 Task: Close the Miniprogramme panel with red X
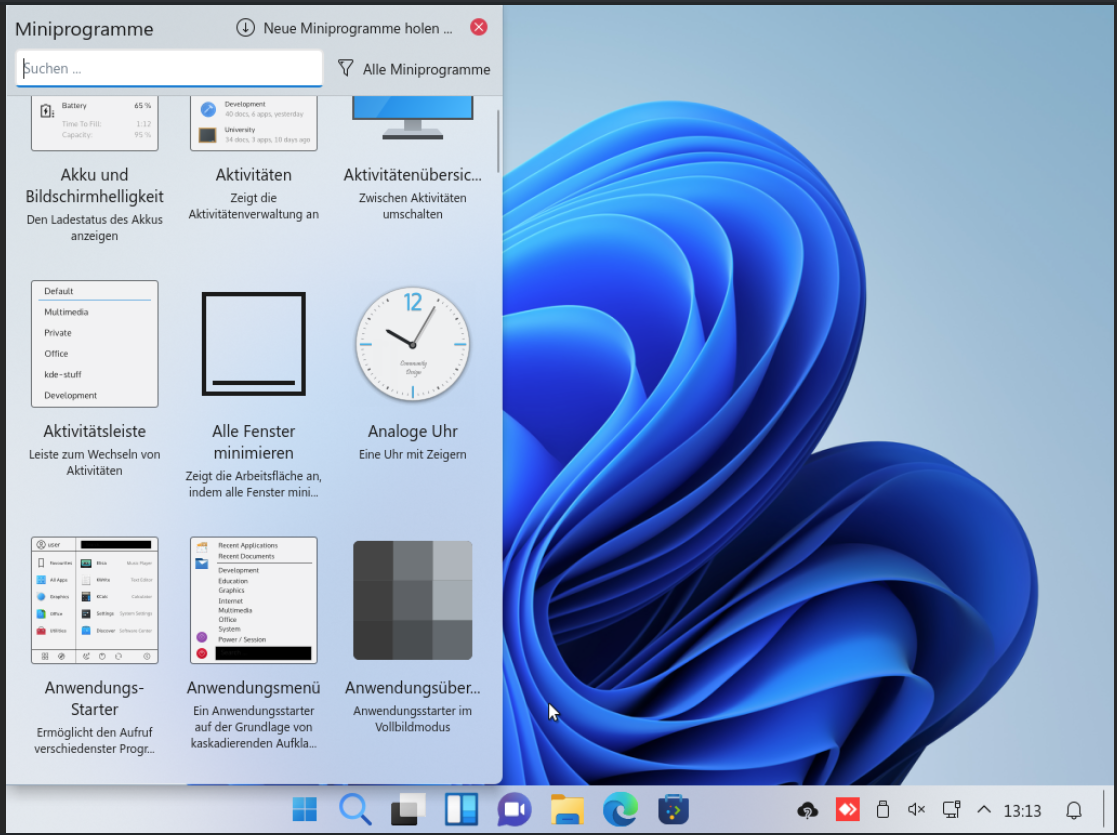point(479,27)
